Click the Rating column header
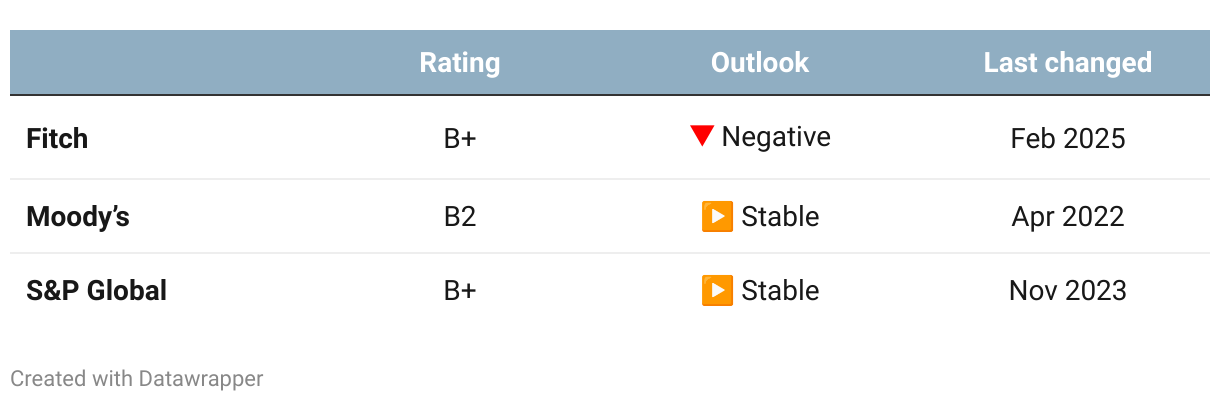 [459, 63]
